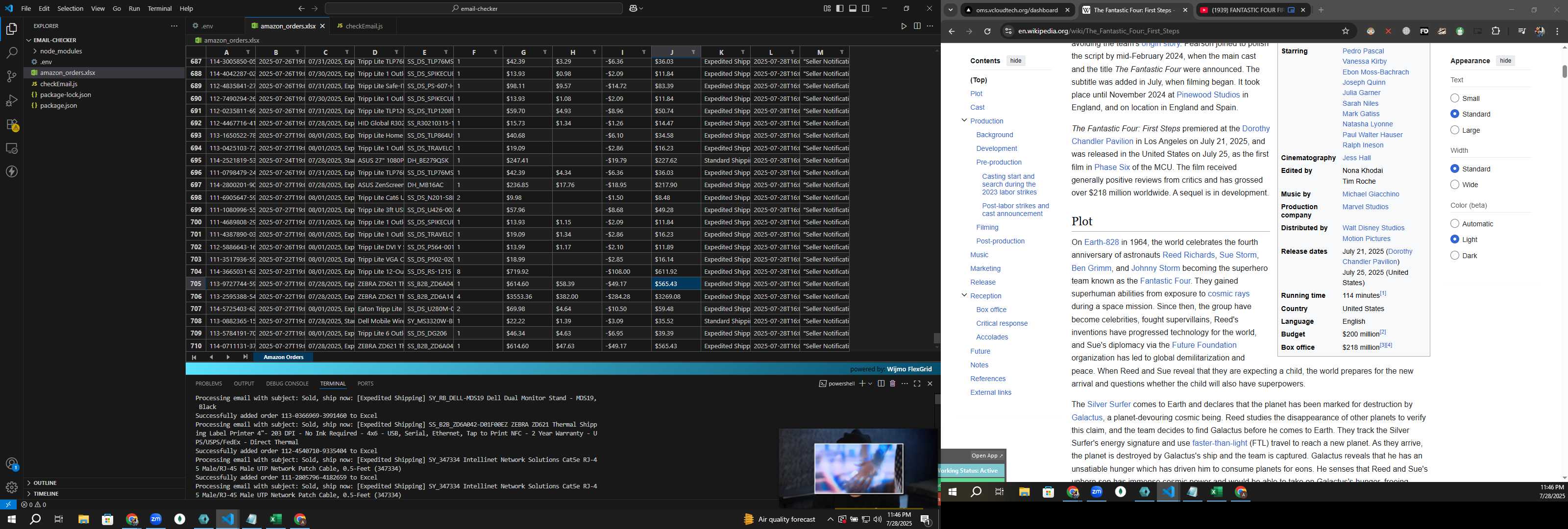The width and height of the screenshot is (1568, 529).
Task: Open Chrome tab search dropdown
Action: 950,10
